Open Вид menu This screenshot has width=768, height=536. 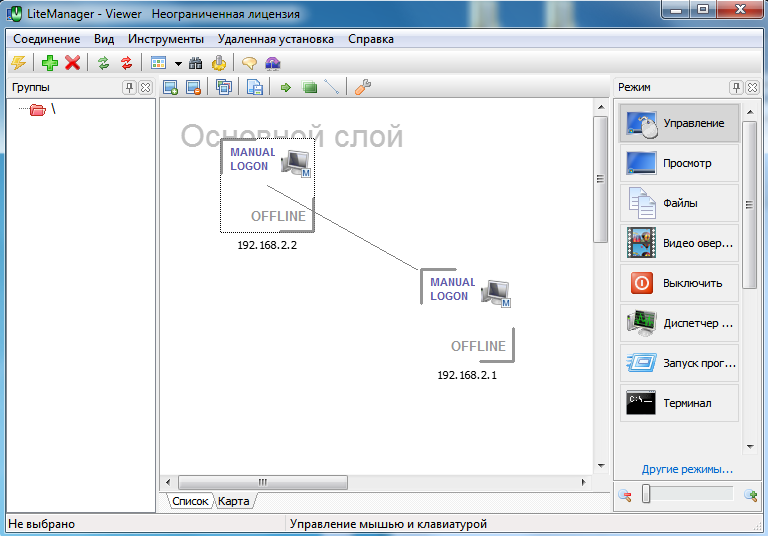click(x=104, y=39)
